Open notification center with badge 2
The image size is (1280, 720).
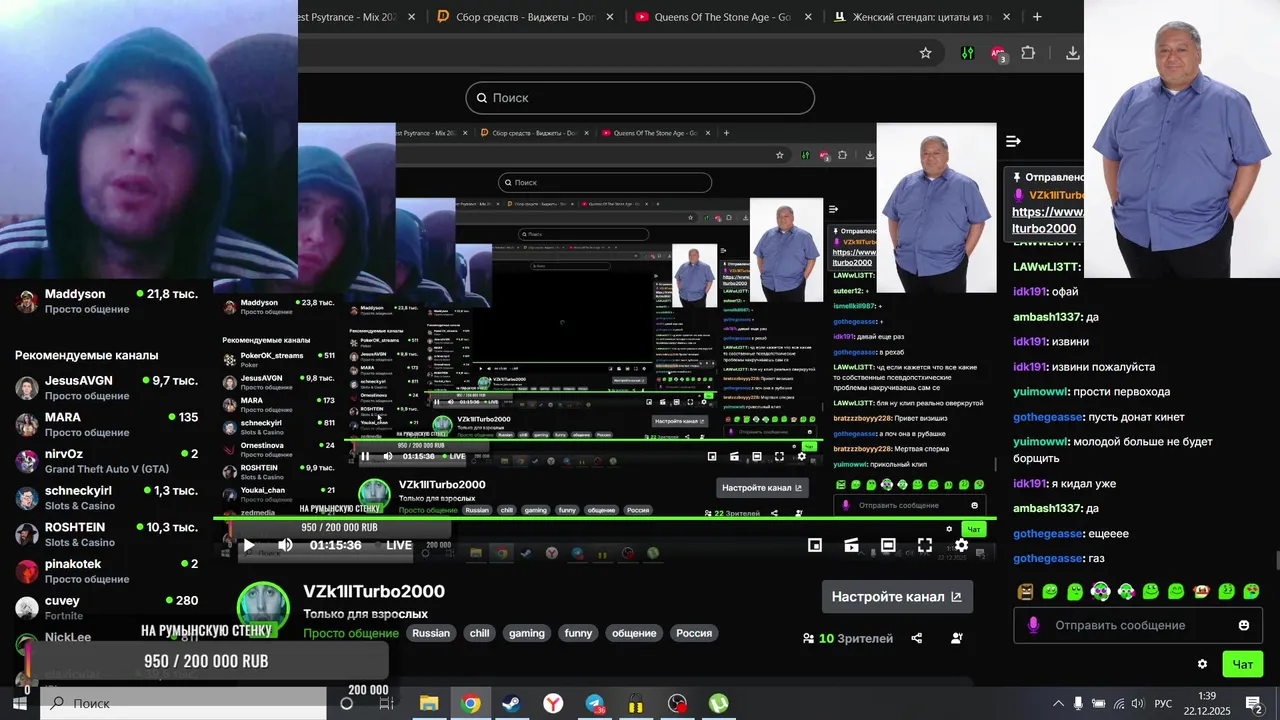[x=1254, y=703]
